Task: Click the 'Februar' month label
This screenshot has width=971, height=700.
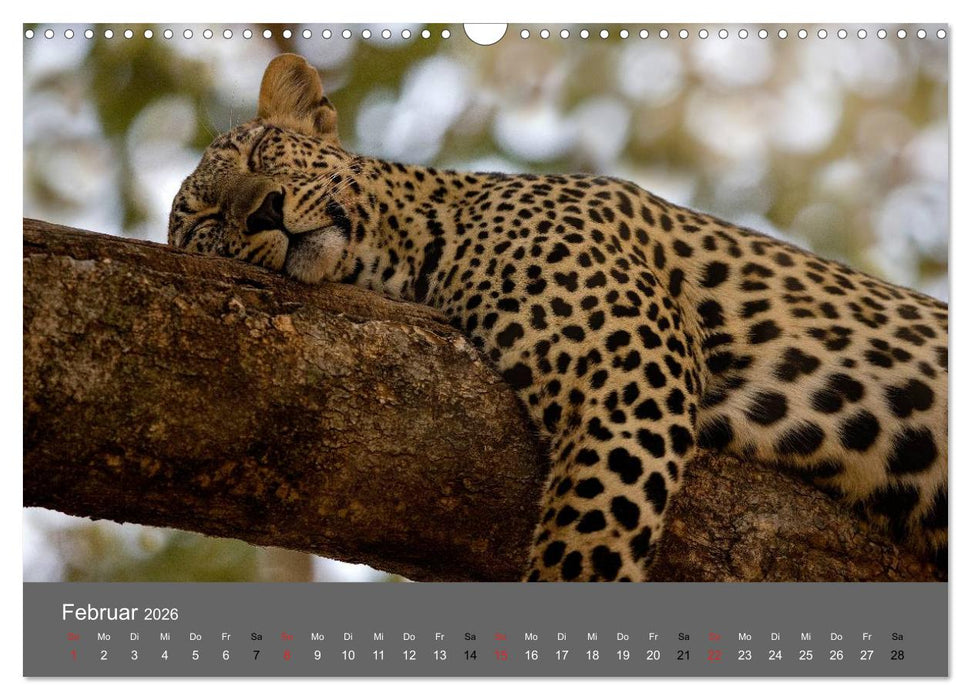Action: coord(100,612)
